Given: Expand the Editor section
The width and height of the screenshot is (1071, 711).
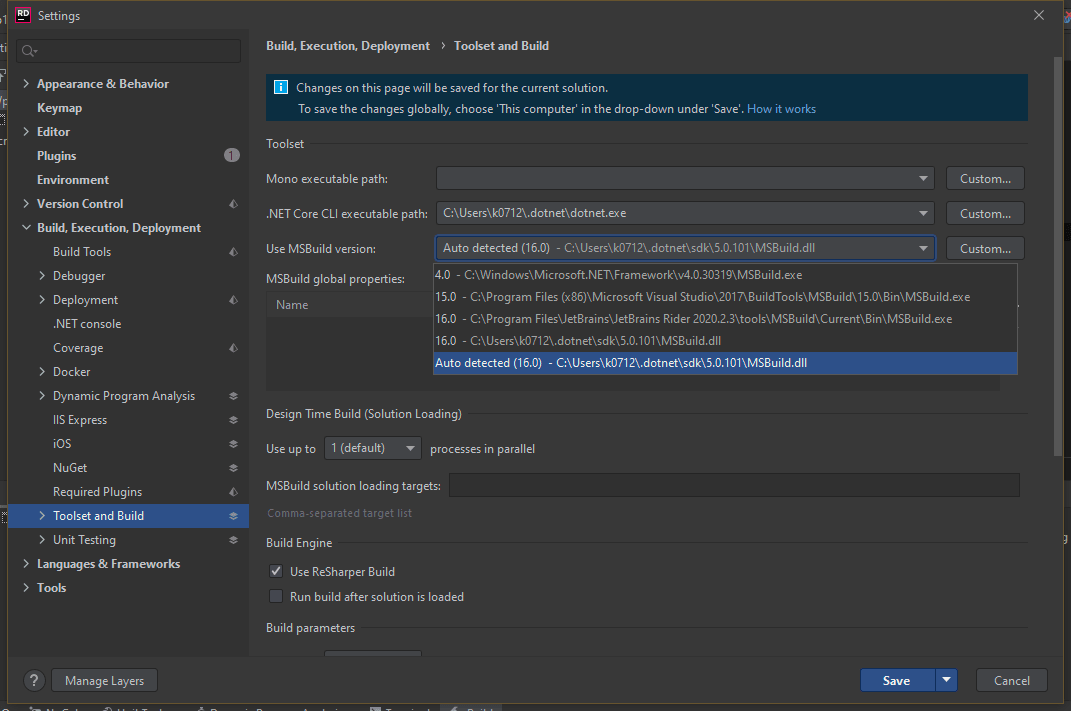Looking at the screenshot, I should 26,131.
